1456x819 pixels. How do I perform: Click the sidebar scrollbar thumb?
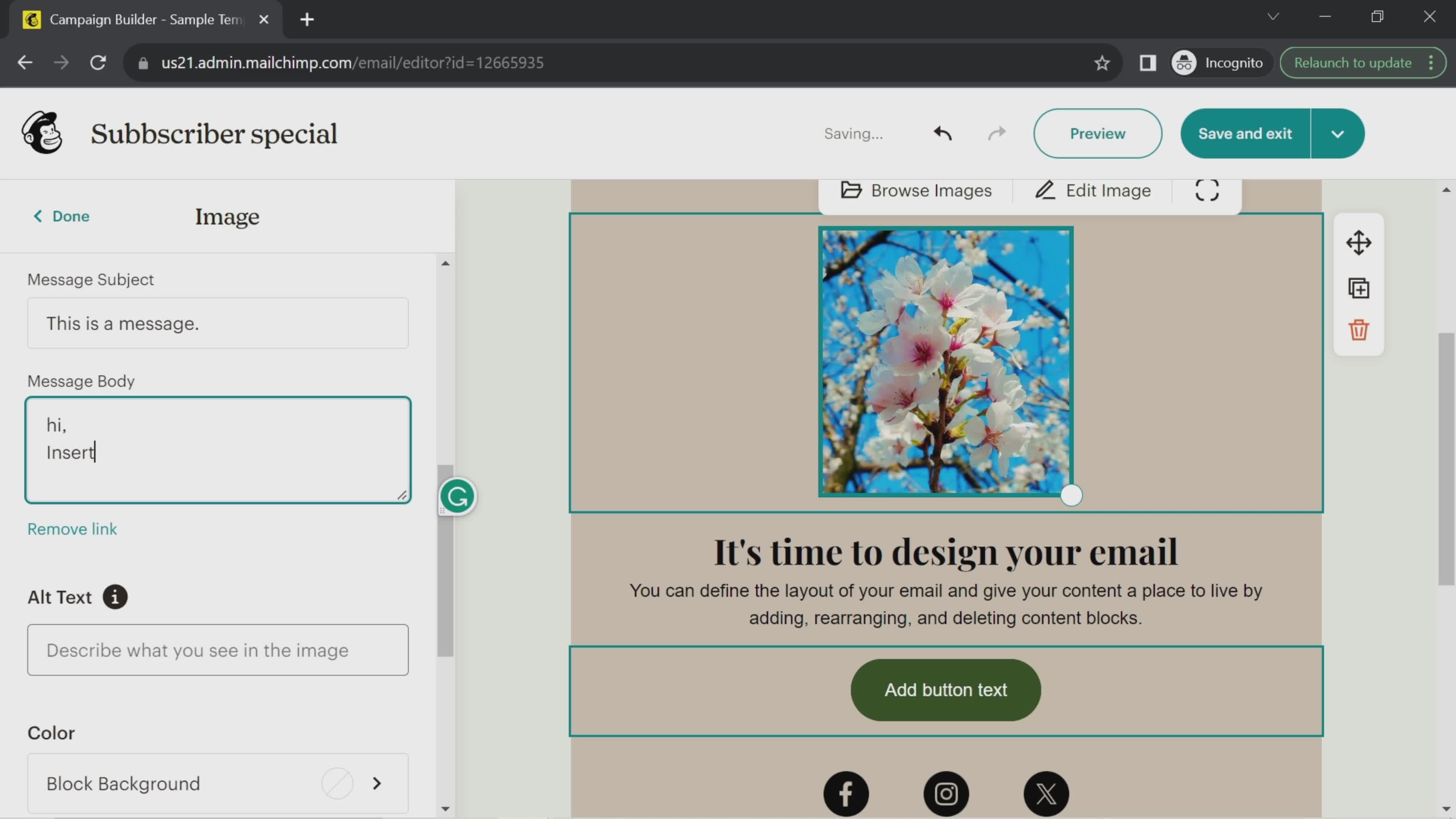[x=446, y=561]
